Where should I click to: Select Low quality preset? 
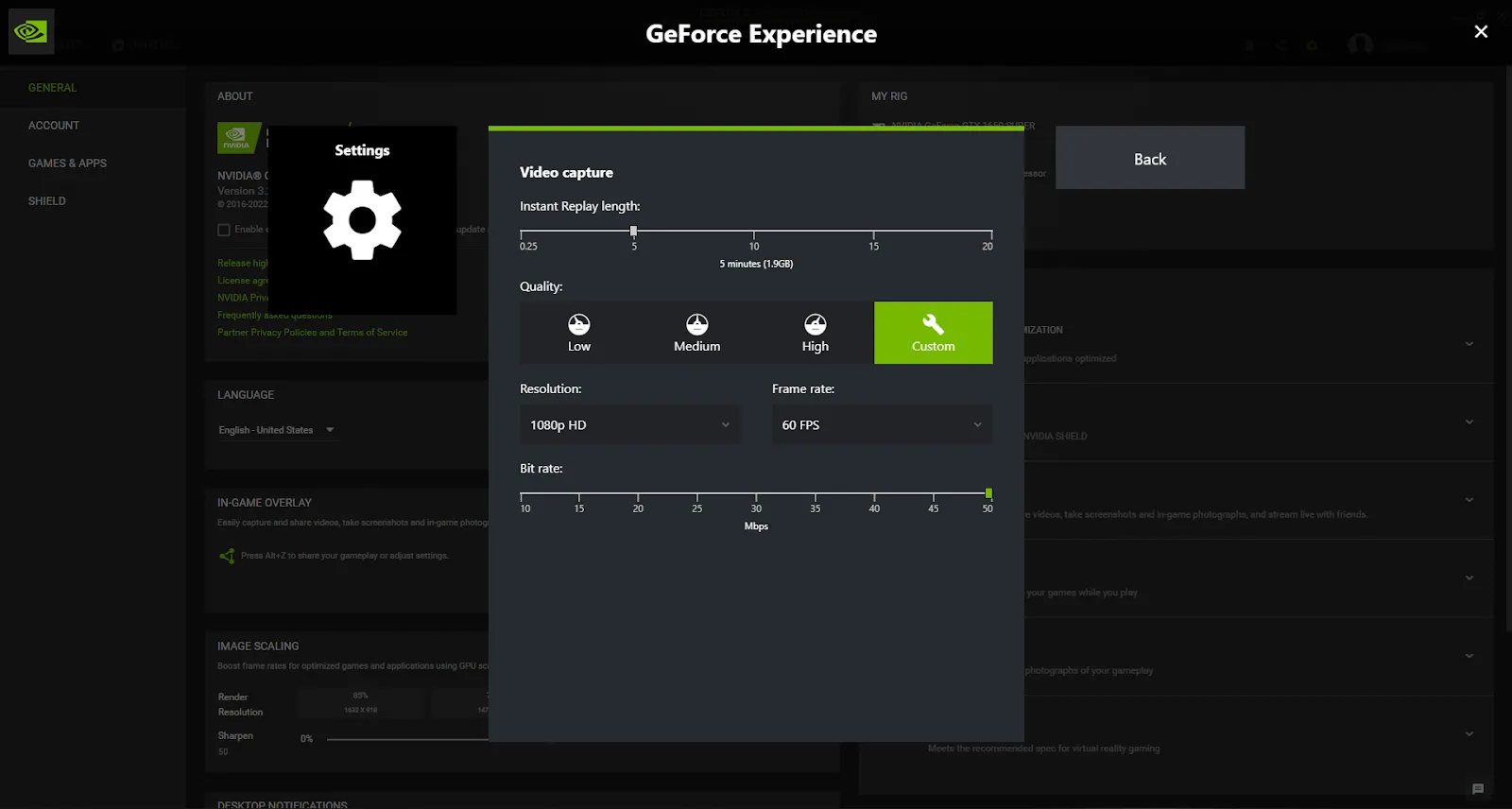(579, 333)
